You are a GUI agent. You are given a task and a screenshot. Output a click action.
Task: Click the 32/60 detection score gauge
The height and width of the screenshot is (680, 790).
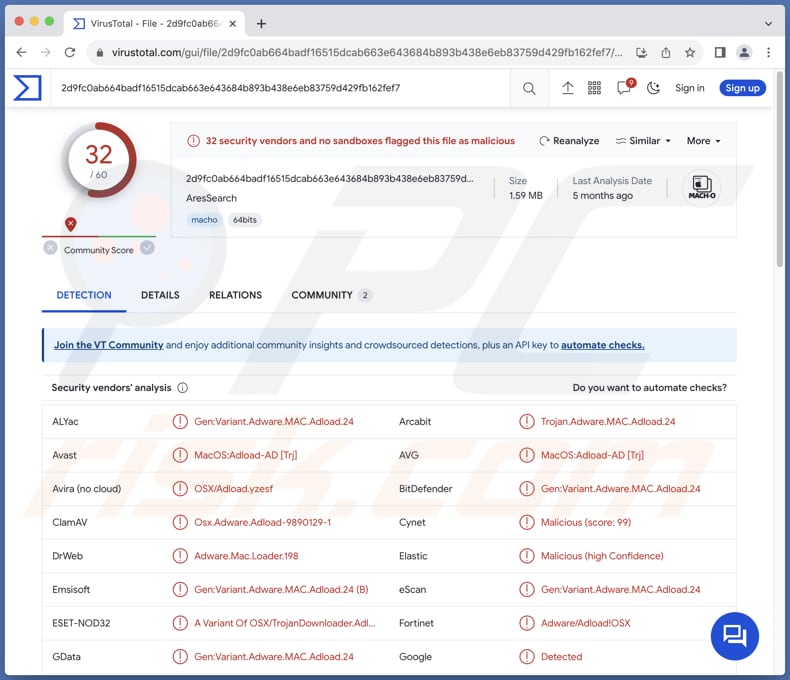pos(99,160)
